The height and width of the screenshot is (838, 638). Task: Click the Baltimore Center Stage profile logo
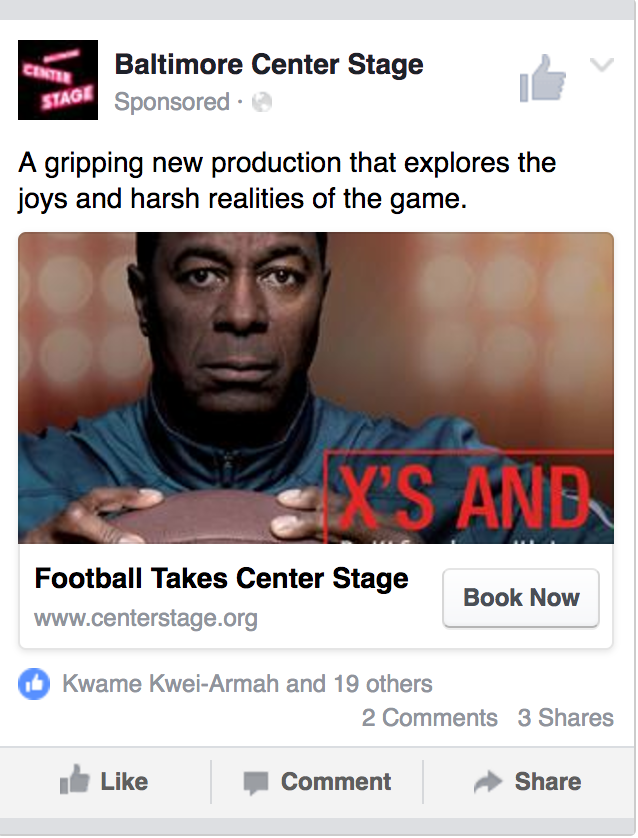58,80
